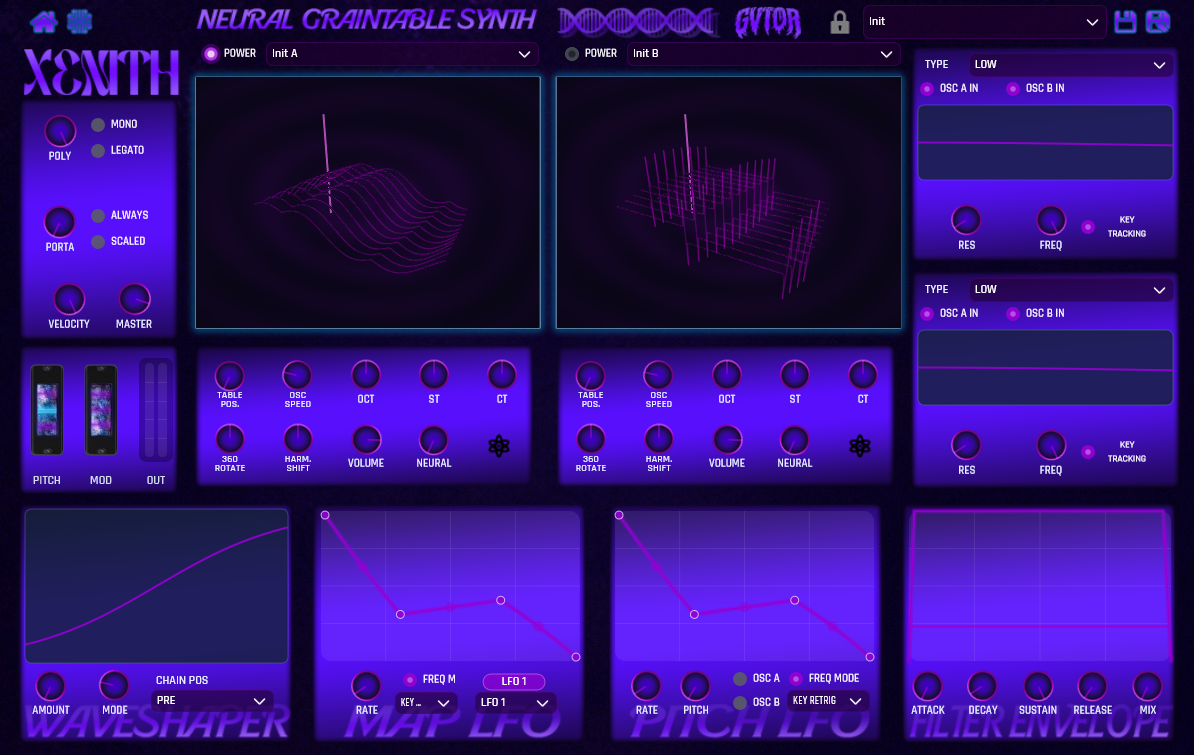Open the Init preset dropdown at top right
1194x755 pixels.
click(983, 21)
